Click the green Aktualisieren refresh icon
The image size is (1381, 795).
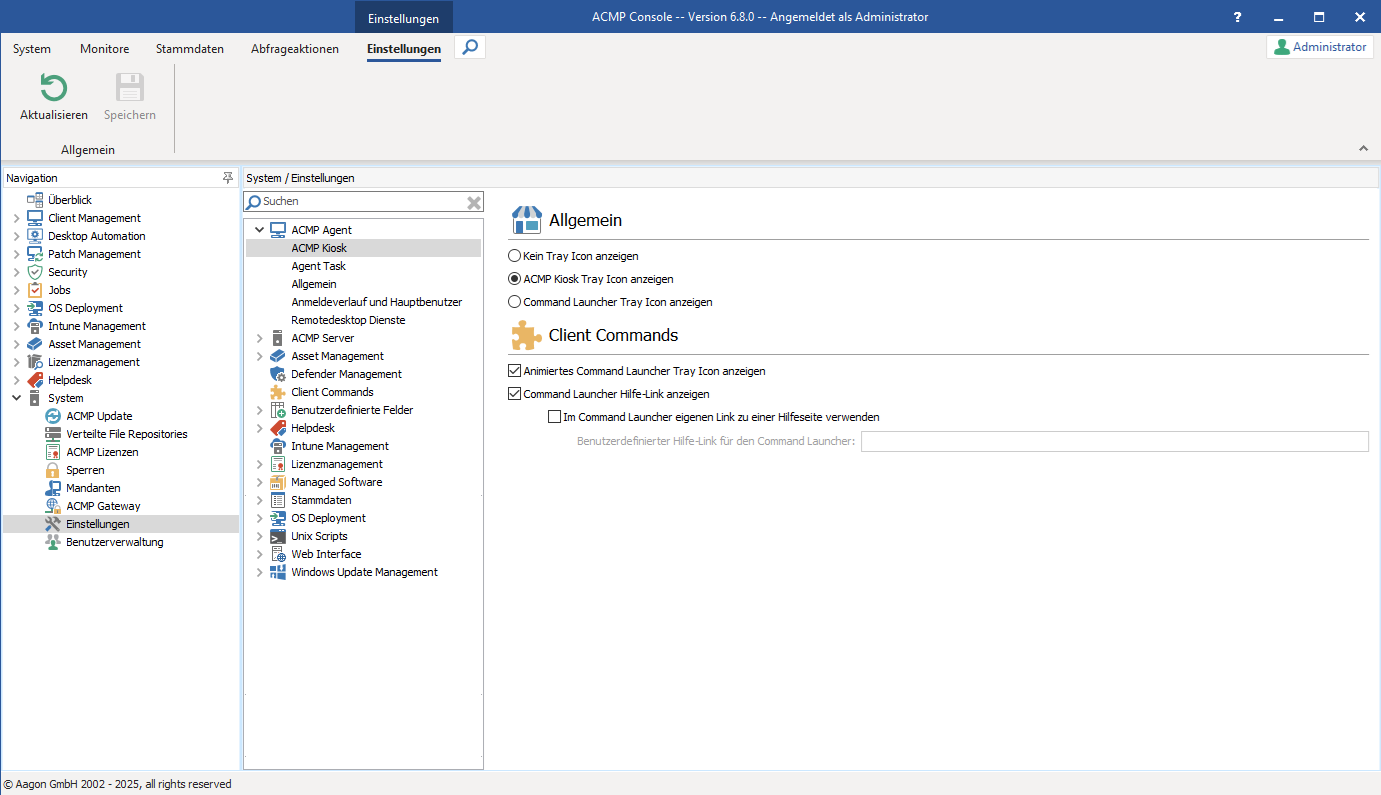pos(53,88)
